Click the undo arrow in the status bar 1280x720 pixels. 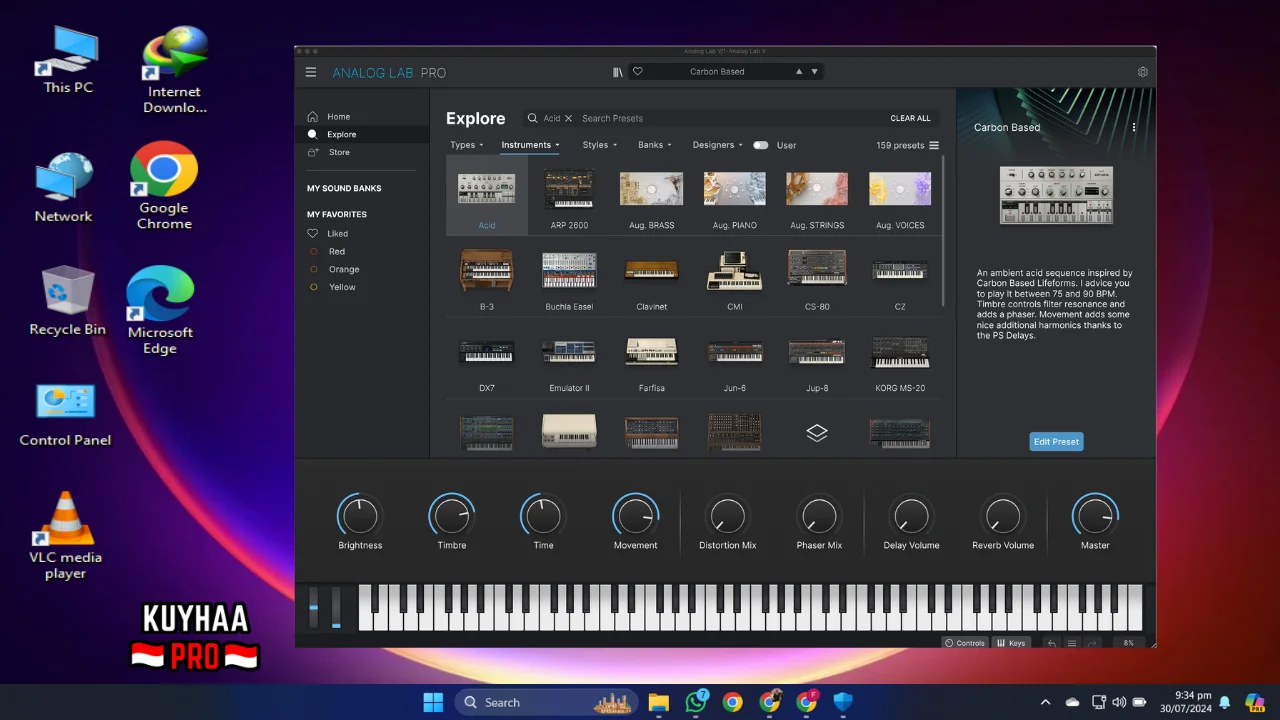tap(1052, 643)
